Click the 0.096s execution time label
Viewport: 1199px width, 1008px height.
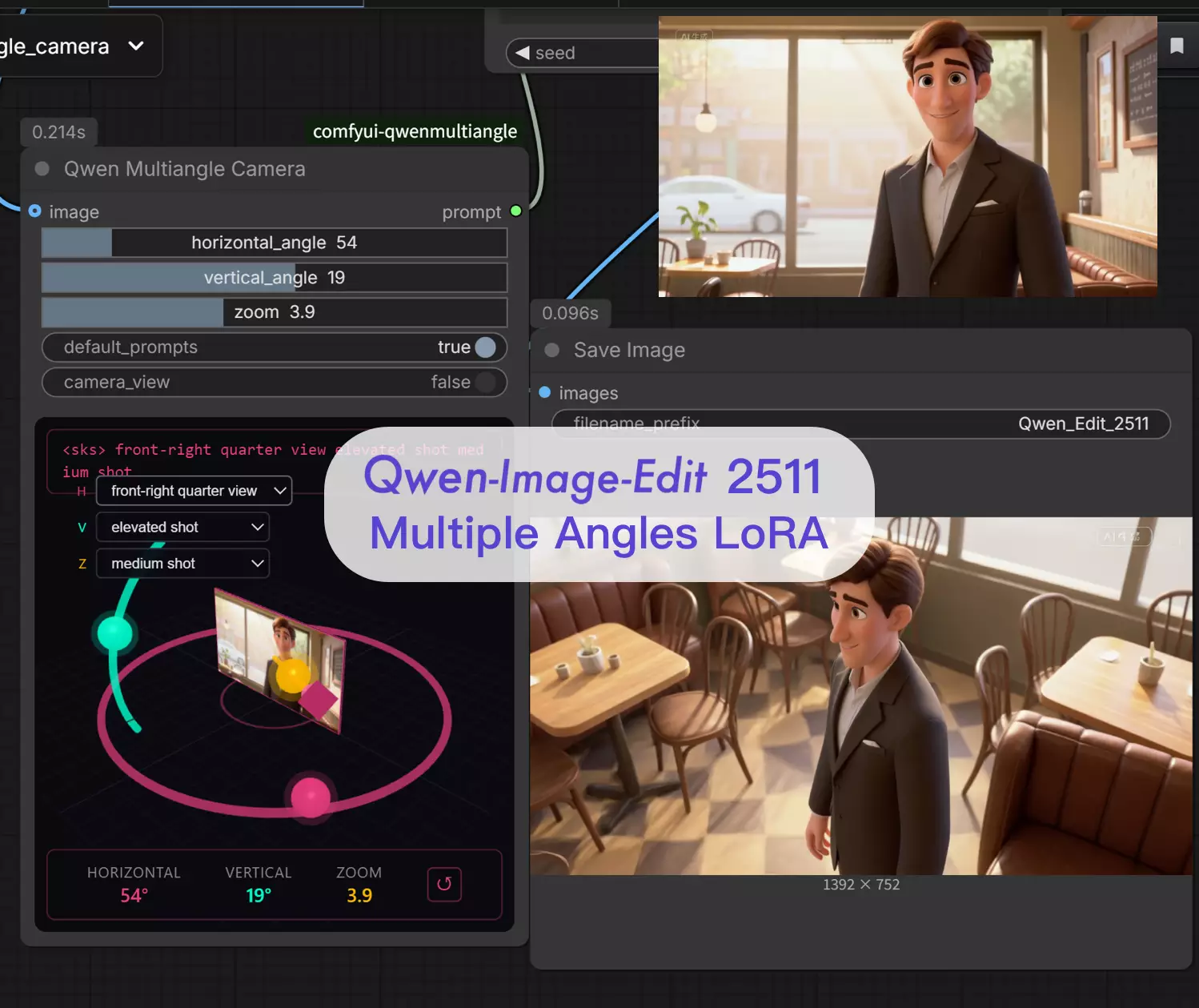tap(570, 313)
